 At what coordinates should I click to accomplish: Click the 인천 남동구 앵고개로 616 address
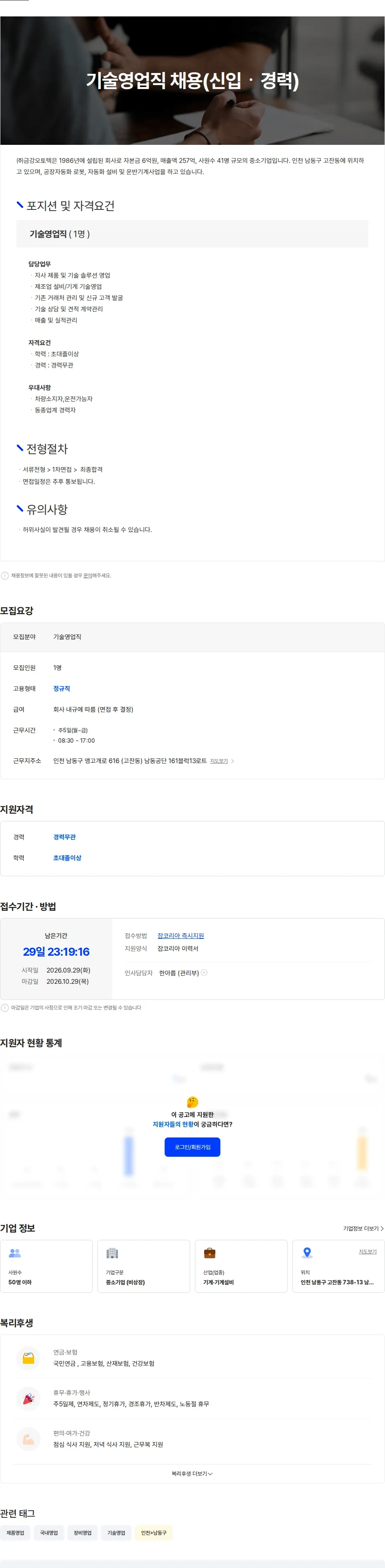point(130,761)
